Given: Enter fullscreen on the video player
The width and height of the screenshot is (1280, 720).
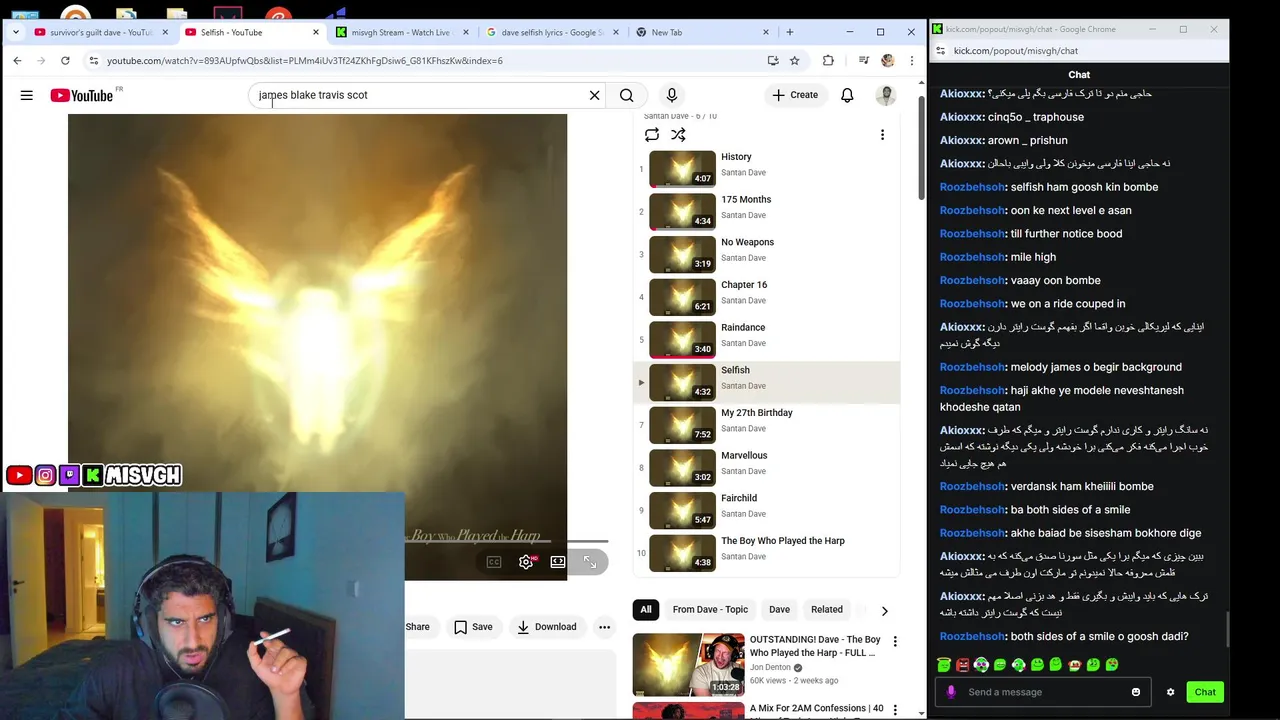Looking at the screenshot, I should click(589, 562).
